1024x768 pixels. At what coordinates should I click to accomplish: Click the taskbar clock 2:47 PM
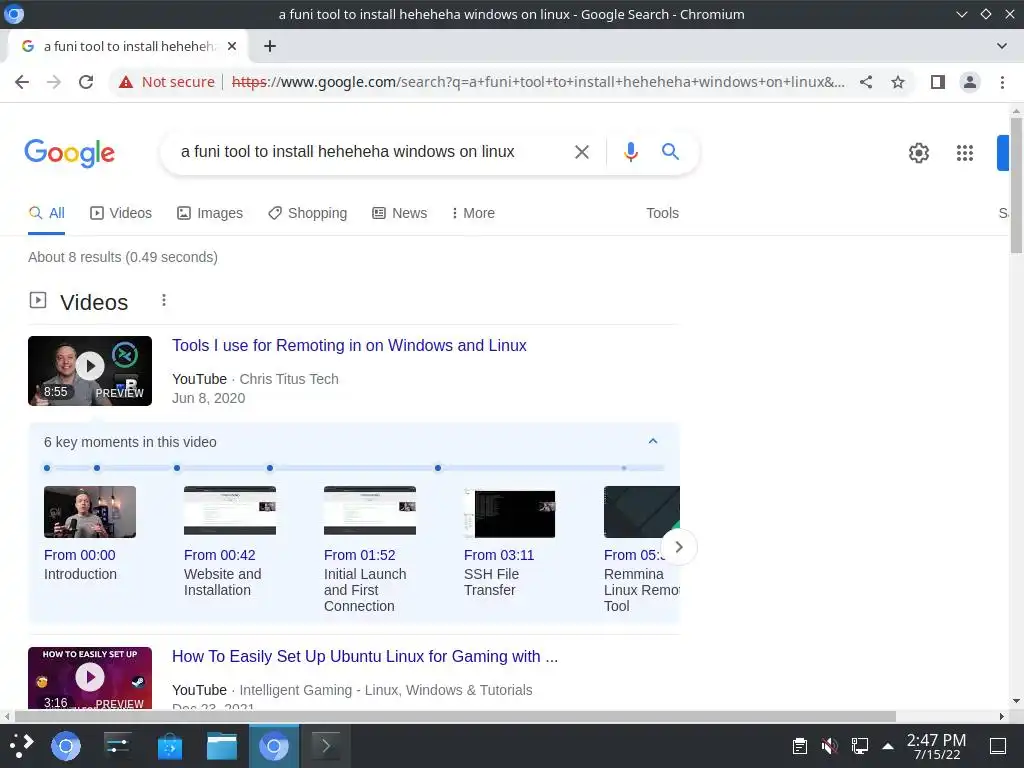pos(936,746)
